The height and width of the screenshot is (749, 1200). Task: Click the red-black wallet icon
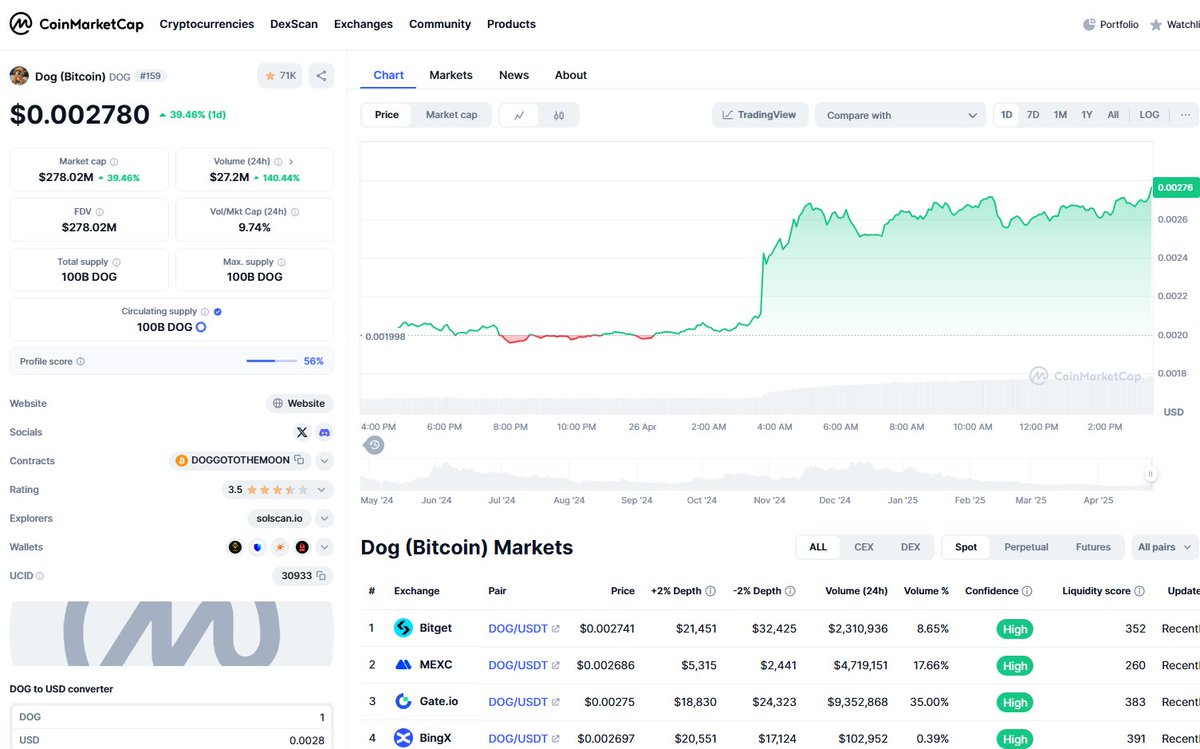click(302, 547)
